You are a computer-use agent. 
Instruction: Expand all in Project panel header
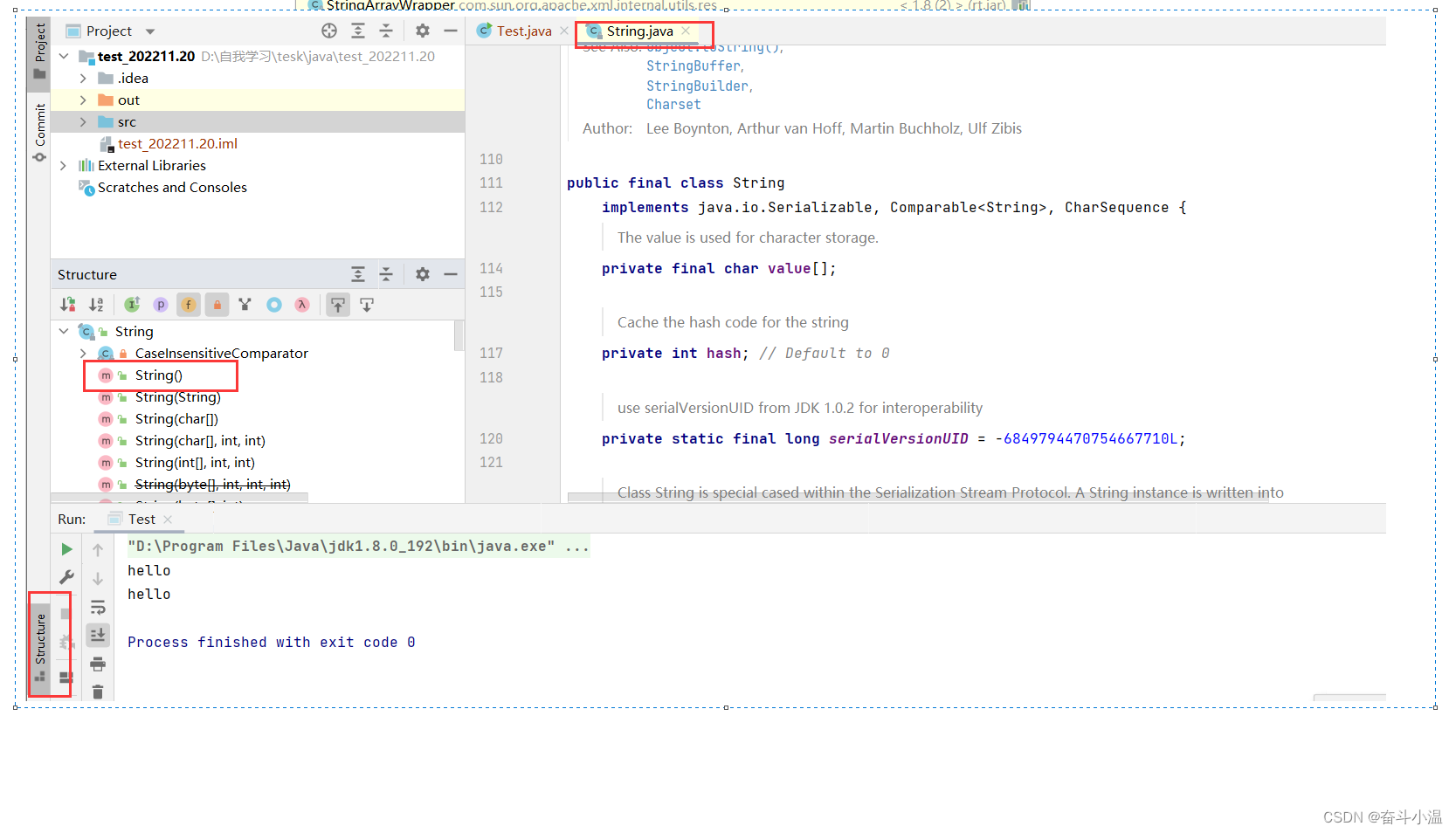pyautogui.click(x=358, y=31)
